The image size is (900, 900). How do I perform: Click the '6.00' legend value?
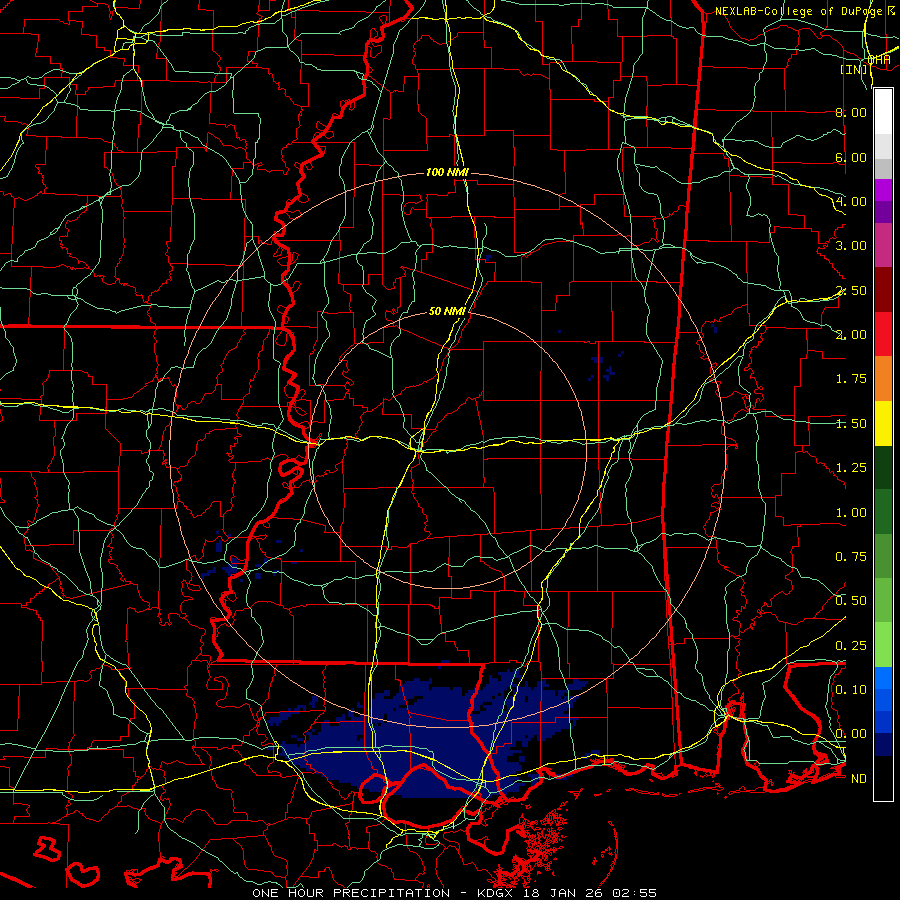point(851,157)
